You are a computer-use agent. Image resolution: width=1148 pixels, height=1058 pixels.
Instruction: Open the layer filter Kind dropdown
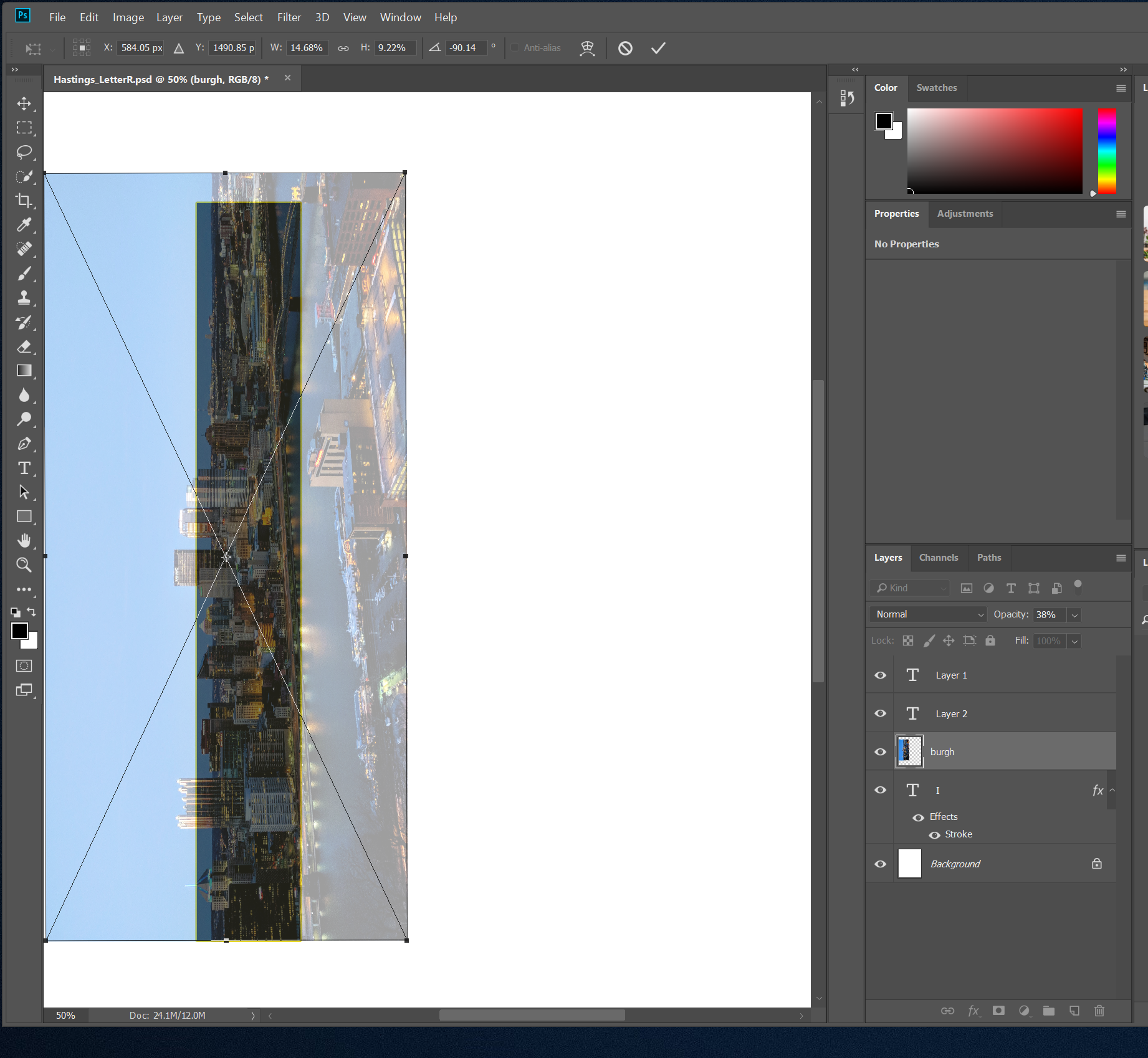coord(909,588)
